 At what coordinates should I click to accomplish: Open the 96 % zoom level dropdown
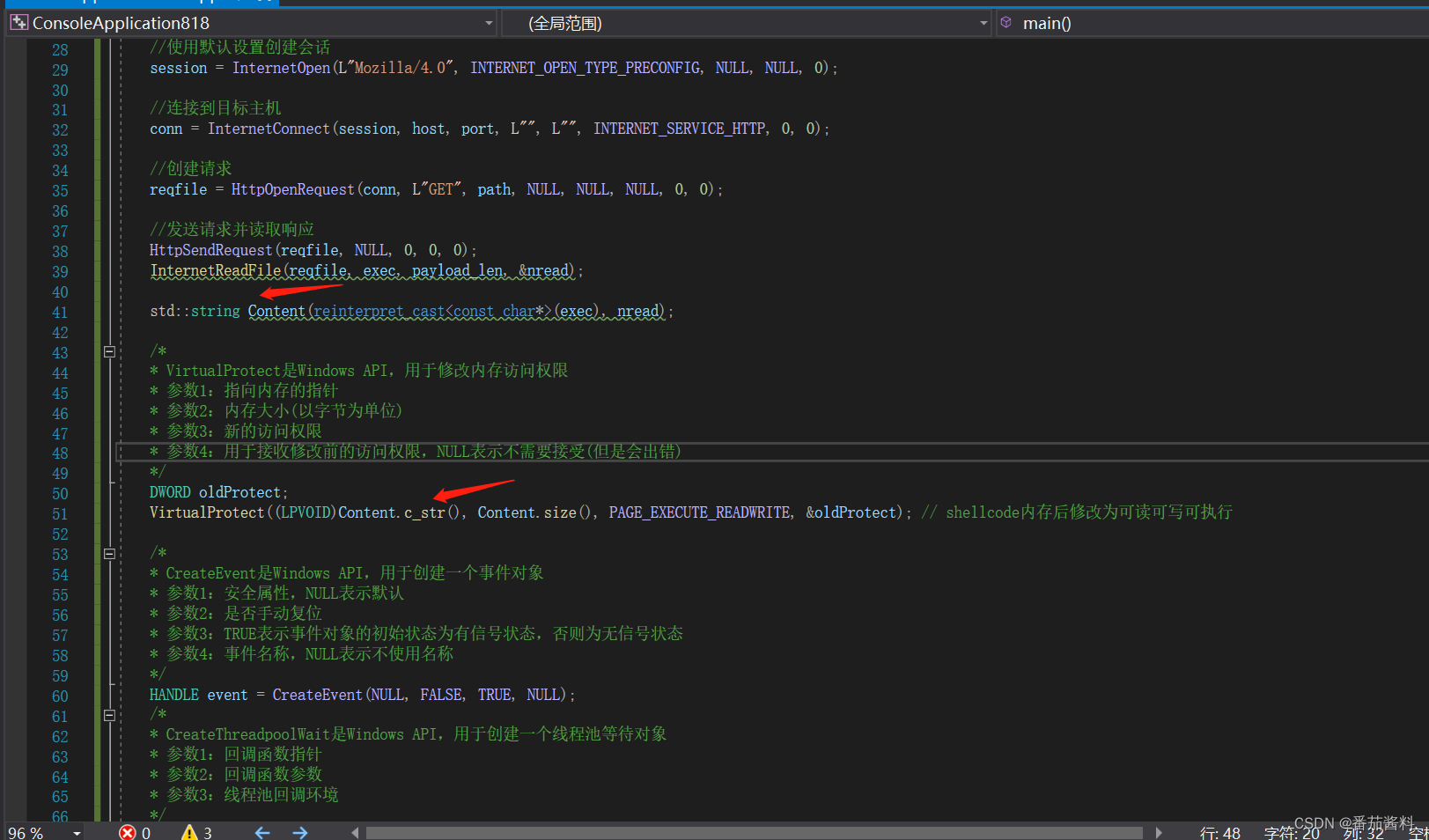point(77,833)
